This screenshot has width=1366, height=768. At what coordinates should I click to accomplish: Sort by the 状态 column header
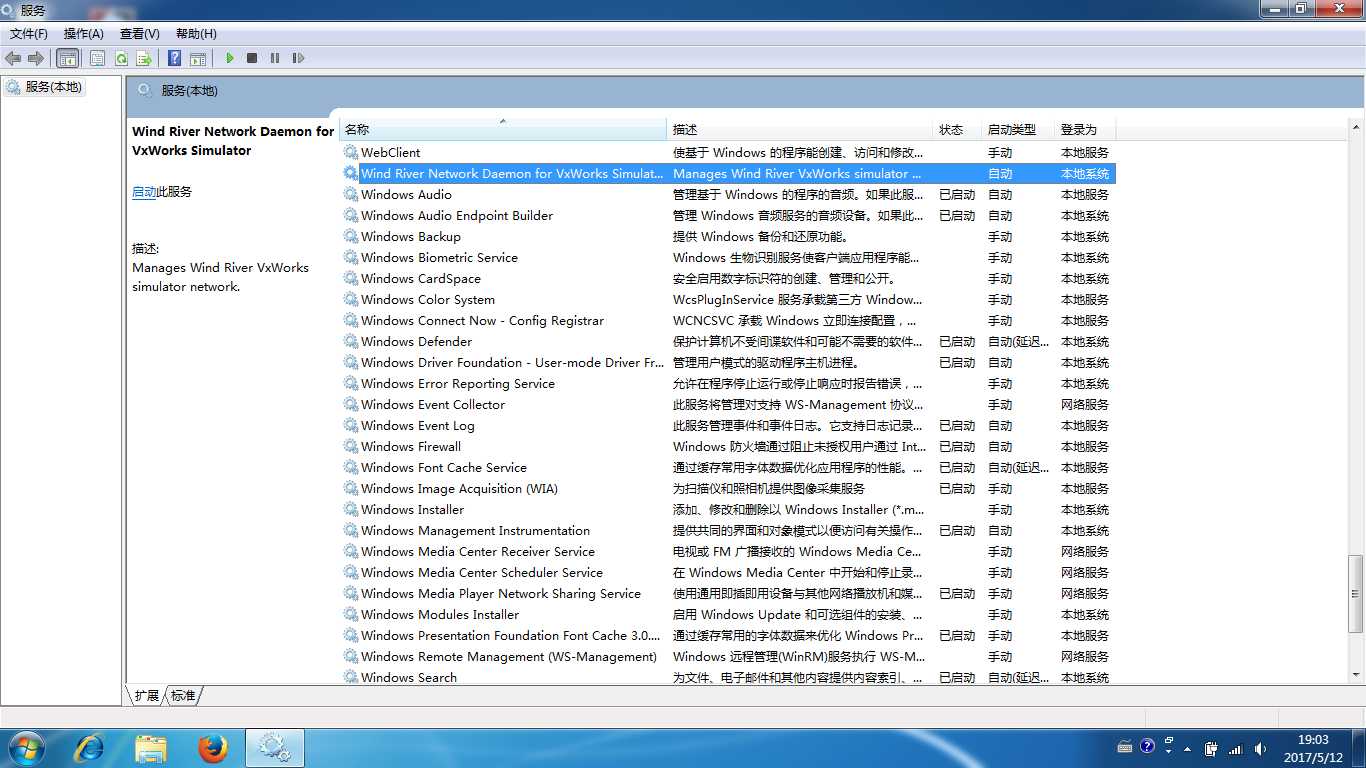click(957, 130)
